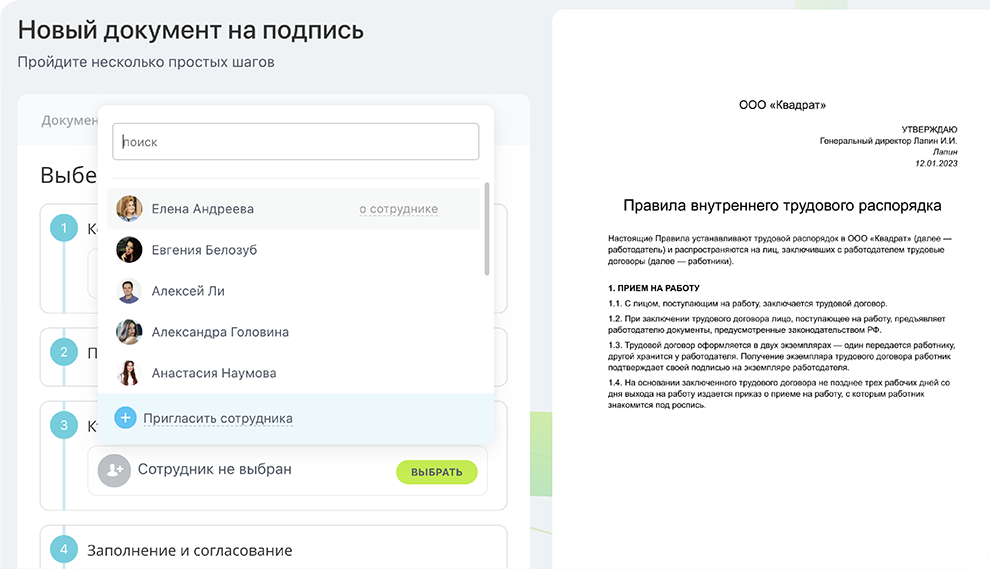
Task: Click the employee list scrollbar
Action: click(x=487, y=229)
